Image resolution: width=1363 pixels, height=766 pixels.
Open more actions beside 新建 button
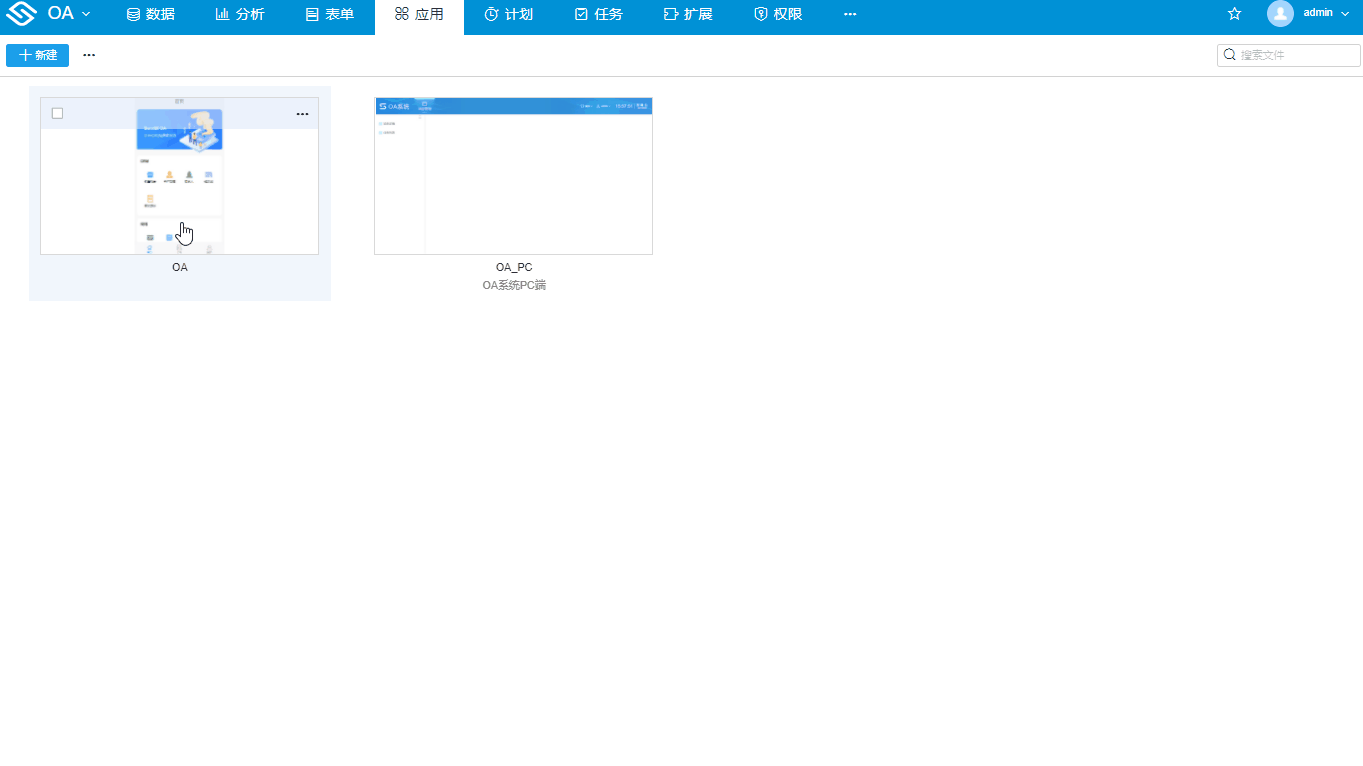(x=89, y=55)
